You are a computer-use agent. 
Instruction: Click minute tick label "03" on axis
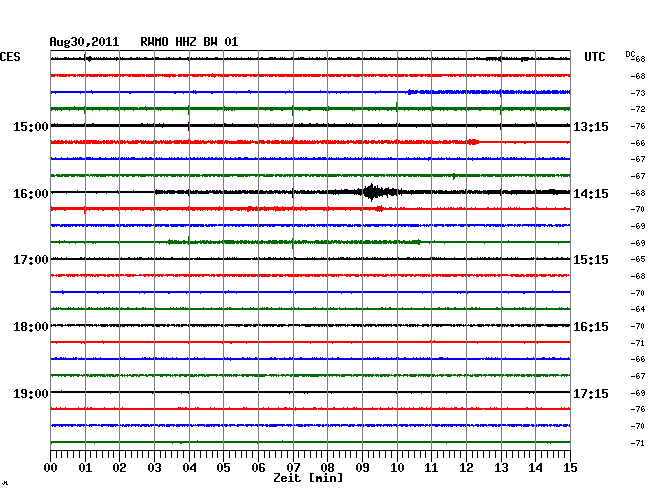154,467
